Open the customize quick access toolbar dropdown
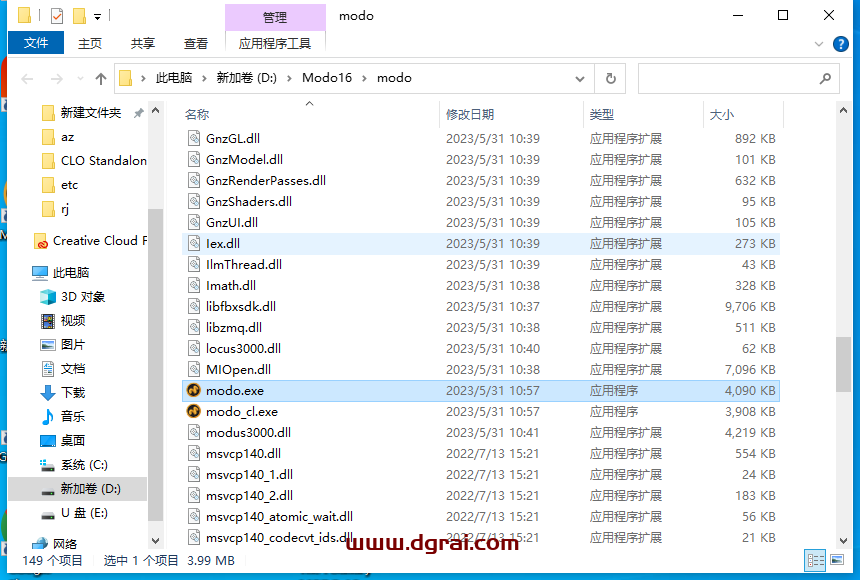Image resolution: width=860 pixels, height=580 pixels. point(97,17)
